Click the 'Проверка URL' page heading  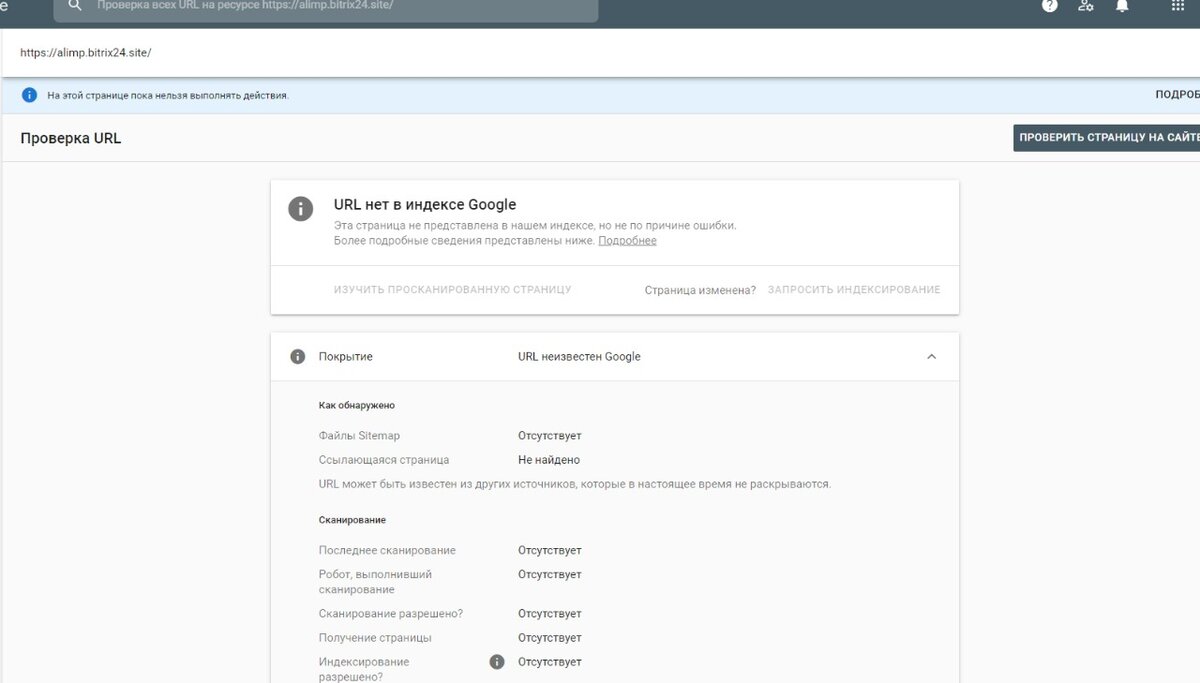click(x=71, y=139)
